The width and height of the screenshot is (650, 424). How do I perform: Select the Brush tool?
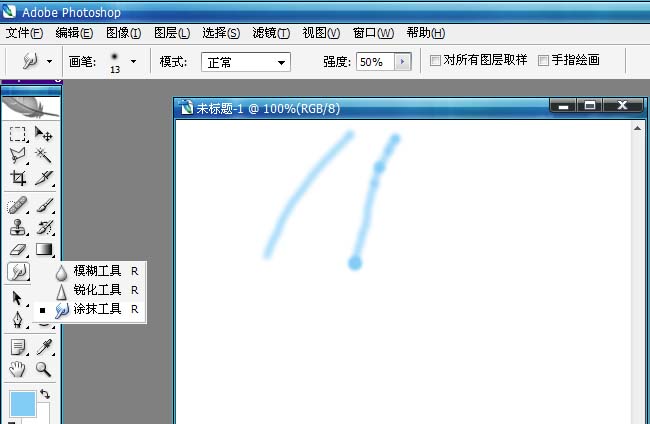44,205
